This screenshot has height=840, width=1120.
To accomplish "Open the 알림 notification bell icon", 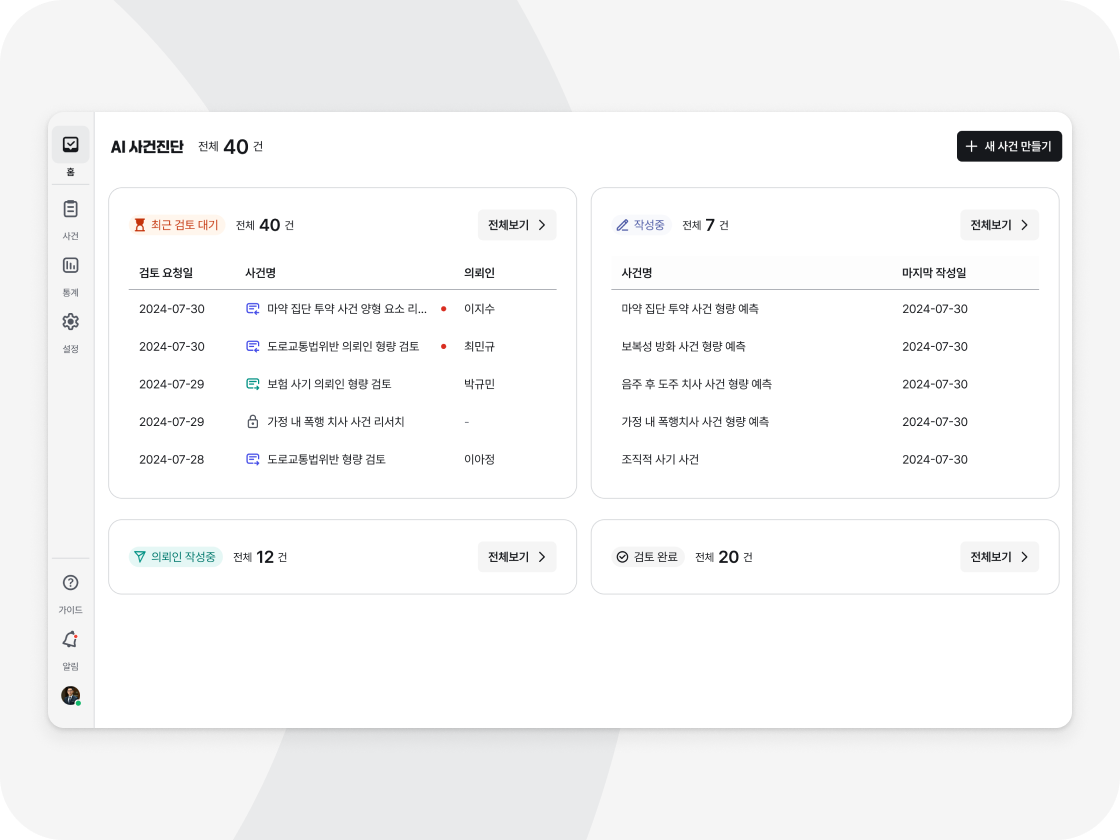I will (71, 639).
